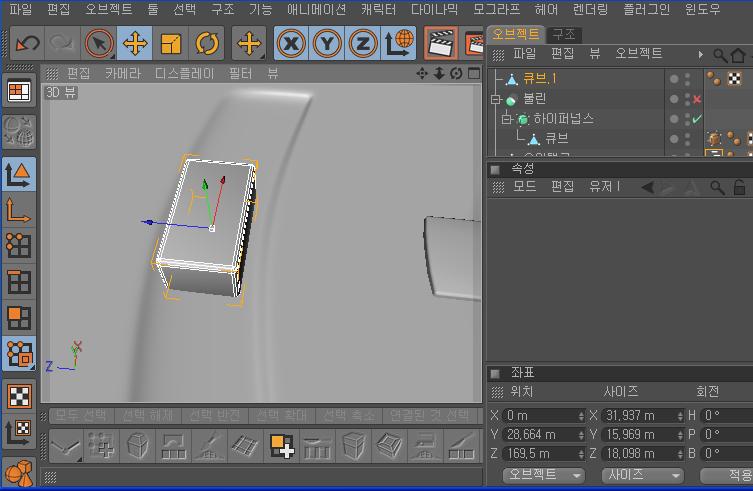Toggle 큐브 child visibility dot
The height and width of the screenshot is (491, 753).
click(674, 138)
